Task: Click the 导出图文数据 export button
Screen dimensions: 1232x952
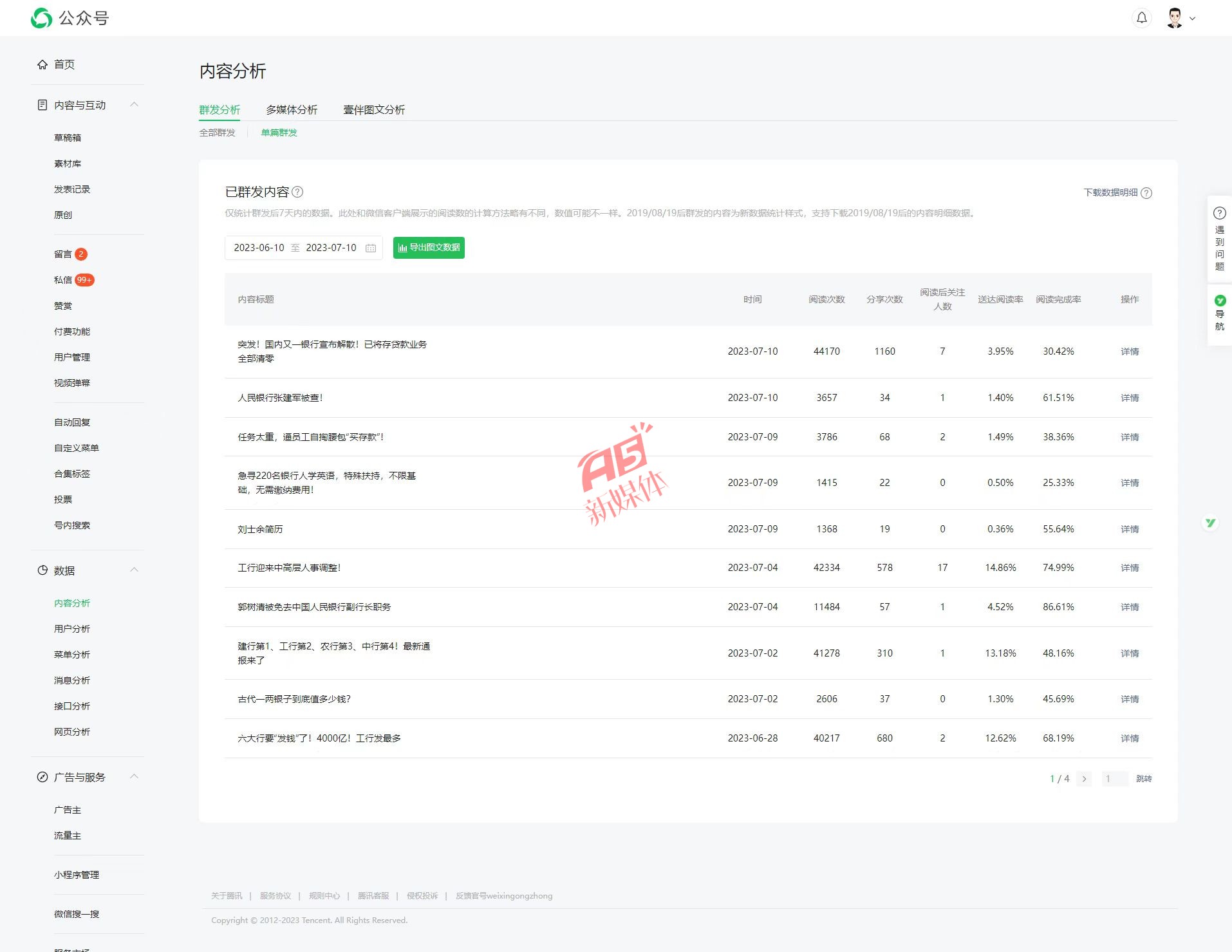Action: pyautogui.click(x=429, y=248)
